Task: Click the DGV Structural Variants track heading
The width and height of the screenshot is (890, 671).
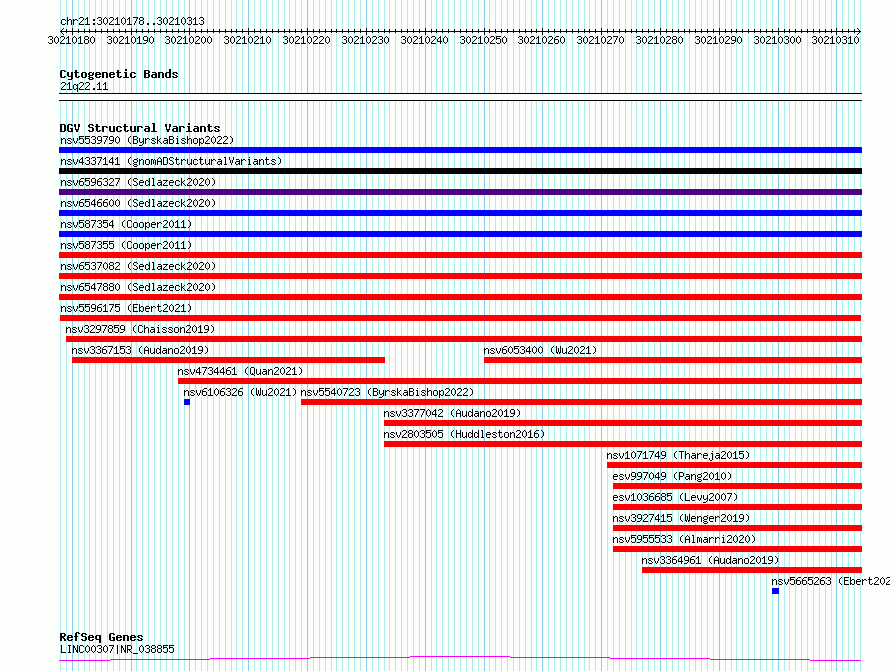Action: (140, 128)
